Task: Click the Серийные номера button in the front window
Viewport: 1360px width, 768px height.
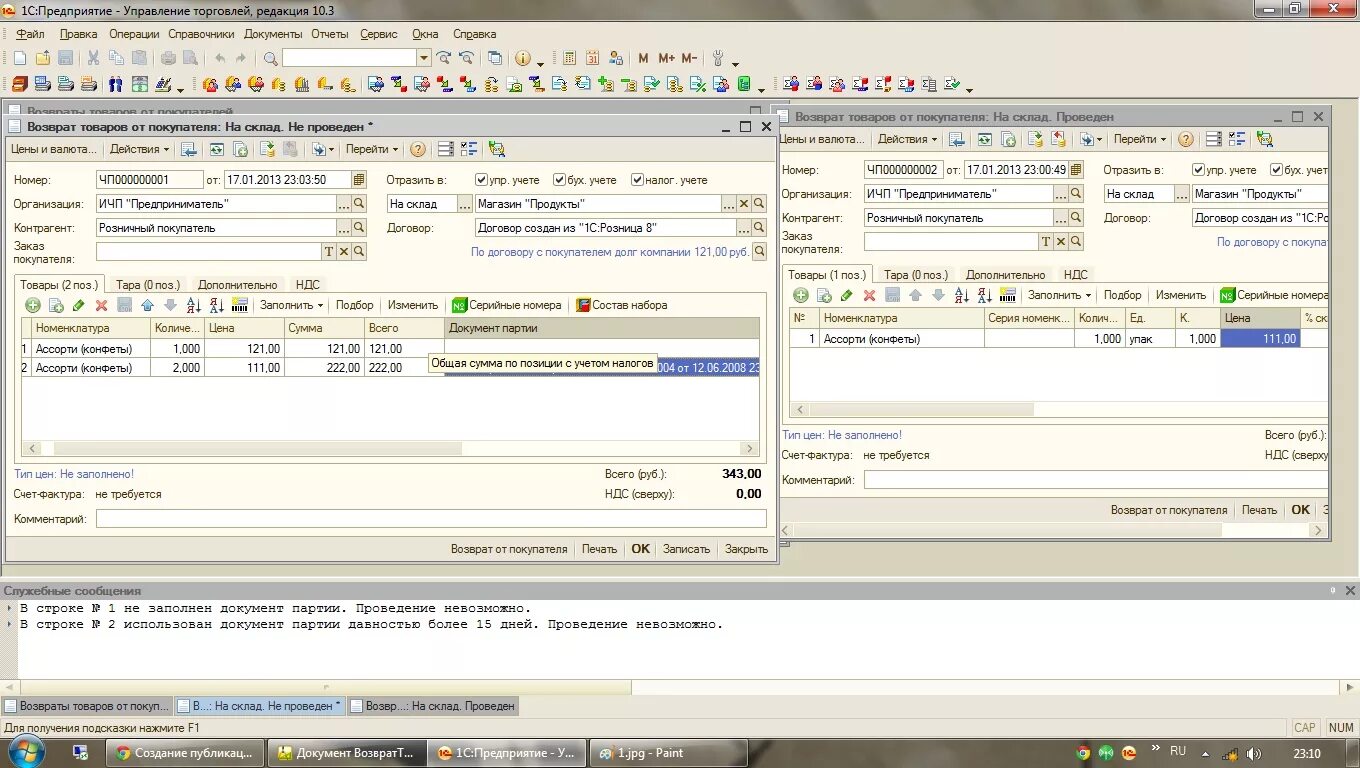Action: [506, 305]
